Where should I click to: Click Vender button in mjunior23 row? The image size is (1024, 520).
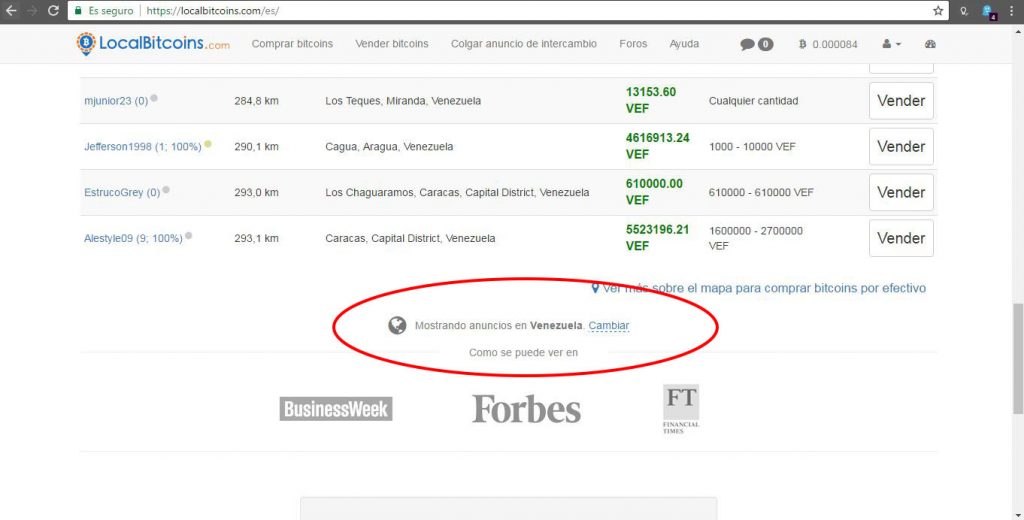(901, 101)
